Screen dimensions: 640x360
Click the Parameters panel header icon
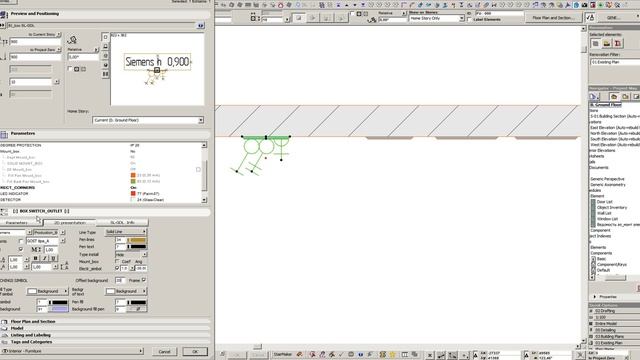(x=4, y=134)
